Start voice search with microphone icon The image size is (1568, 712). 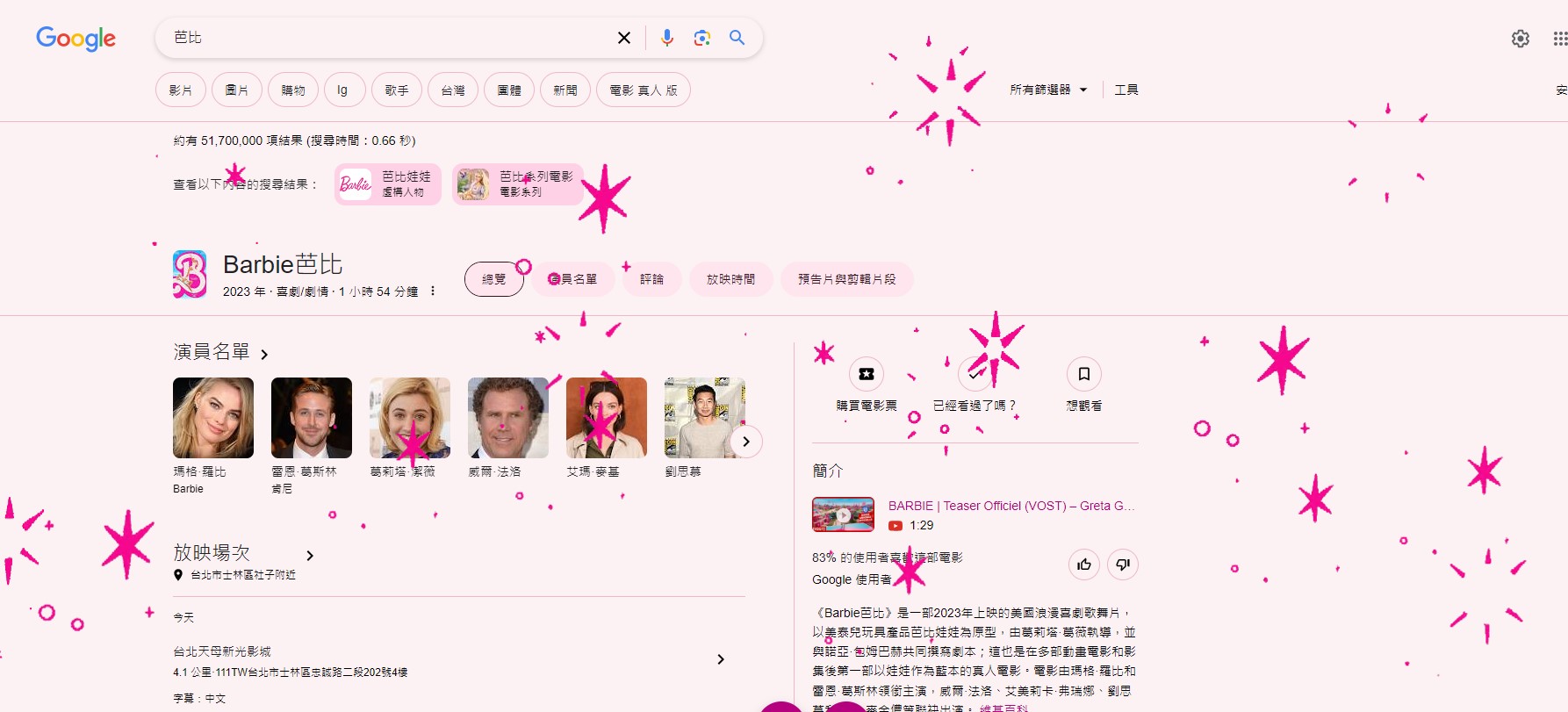[667, 38]
